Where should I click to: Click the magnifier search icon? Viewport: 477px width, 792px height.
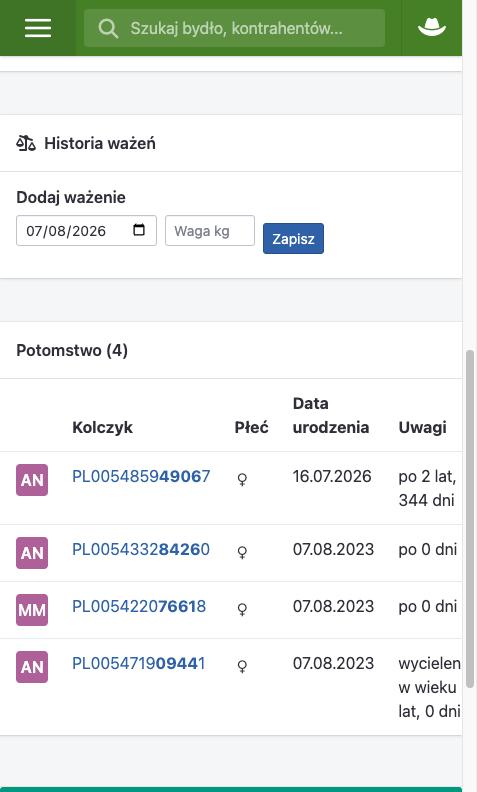108,28
